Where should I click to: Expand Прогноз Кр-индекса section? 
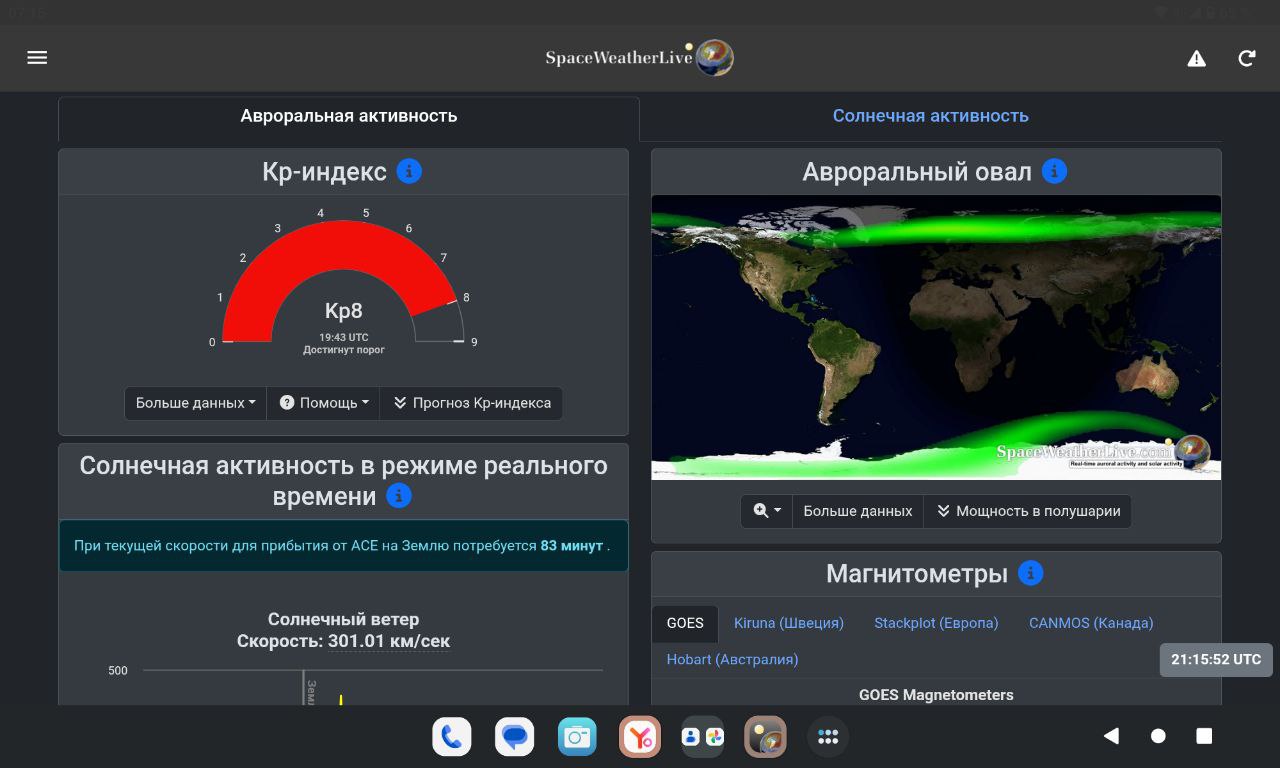click(x=471, y=403)
